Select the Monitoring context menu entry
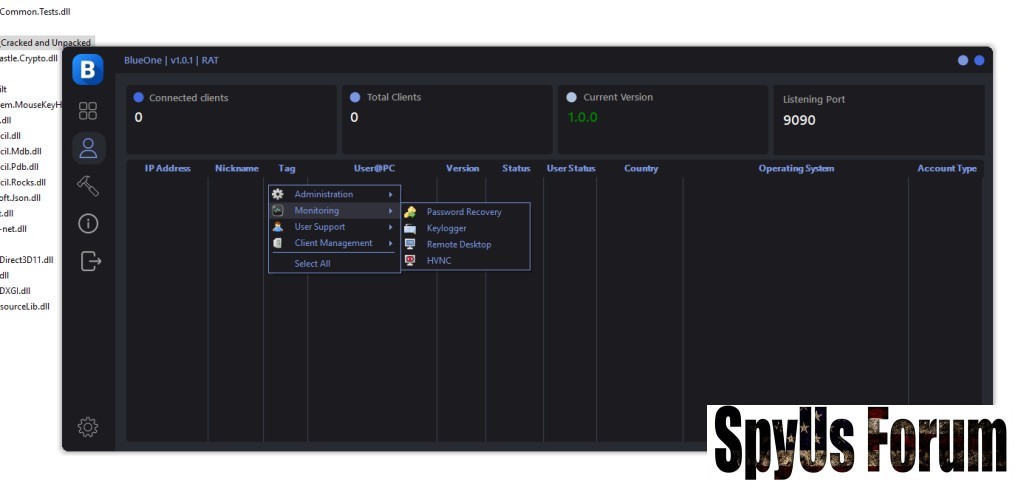This screenshot has width=1024, height=492. pyautogui.click(x=318, y=211)
